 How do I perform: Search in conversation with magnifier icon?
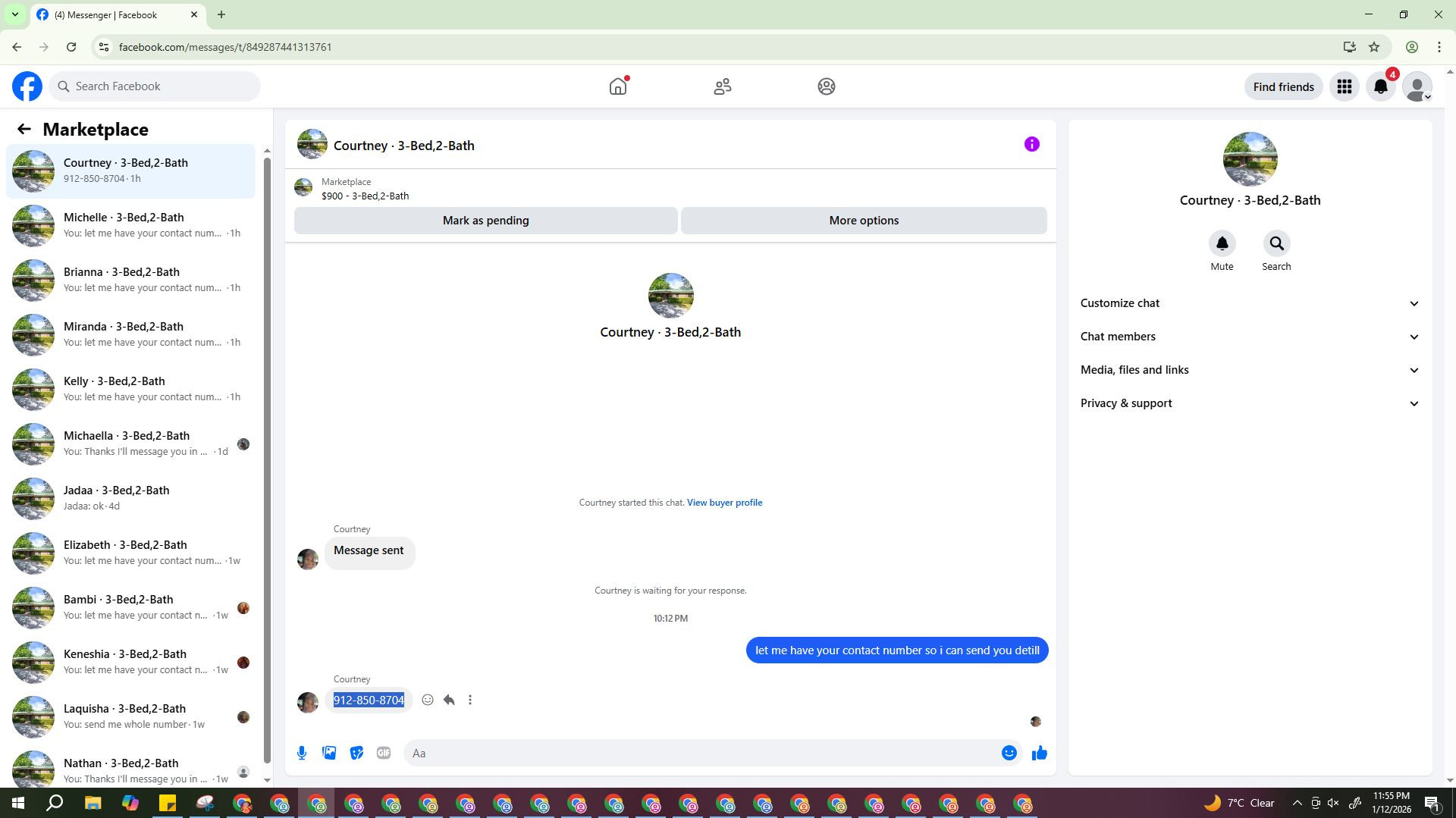click(1276, 243)
